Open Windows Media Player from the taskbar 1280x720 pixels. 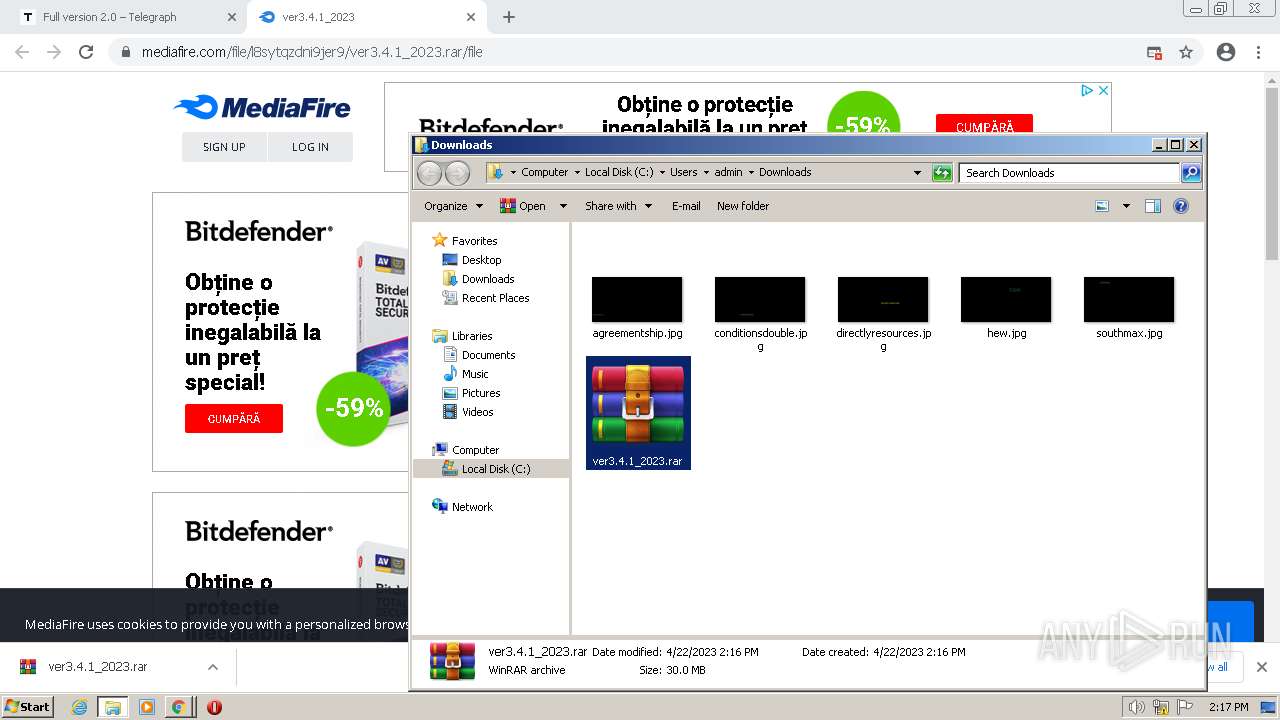(147, 707)
